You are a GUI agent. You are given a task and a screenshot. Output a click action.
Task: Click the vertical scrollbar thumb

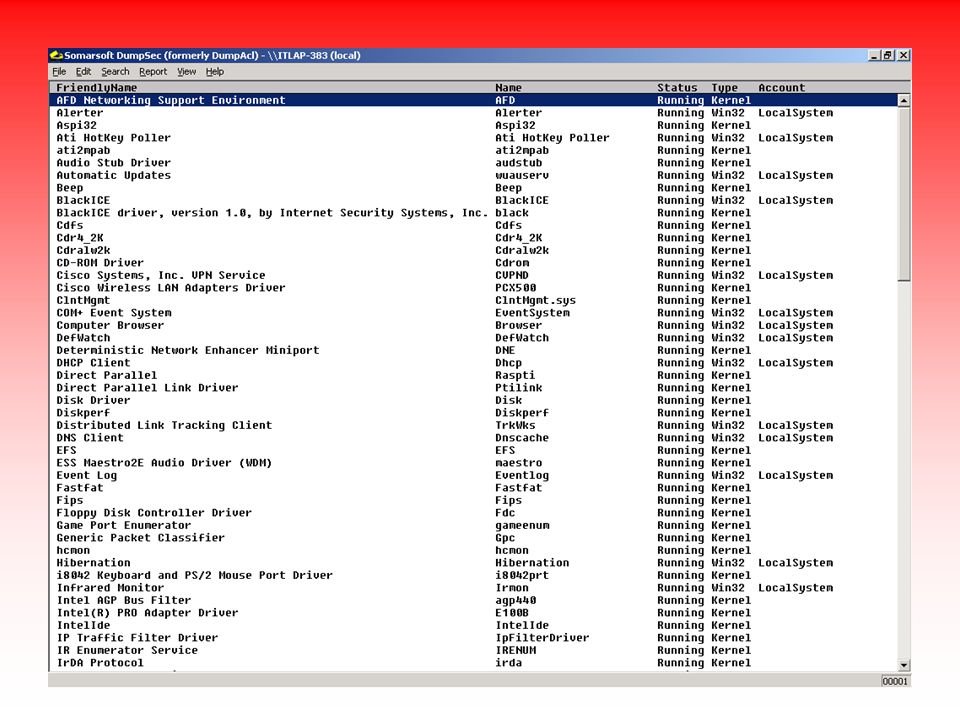point(904,193)
